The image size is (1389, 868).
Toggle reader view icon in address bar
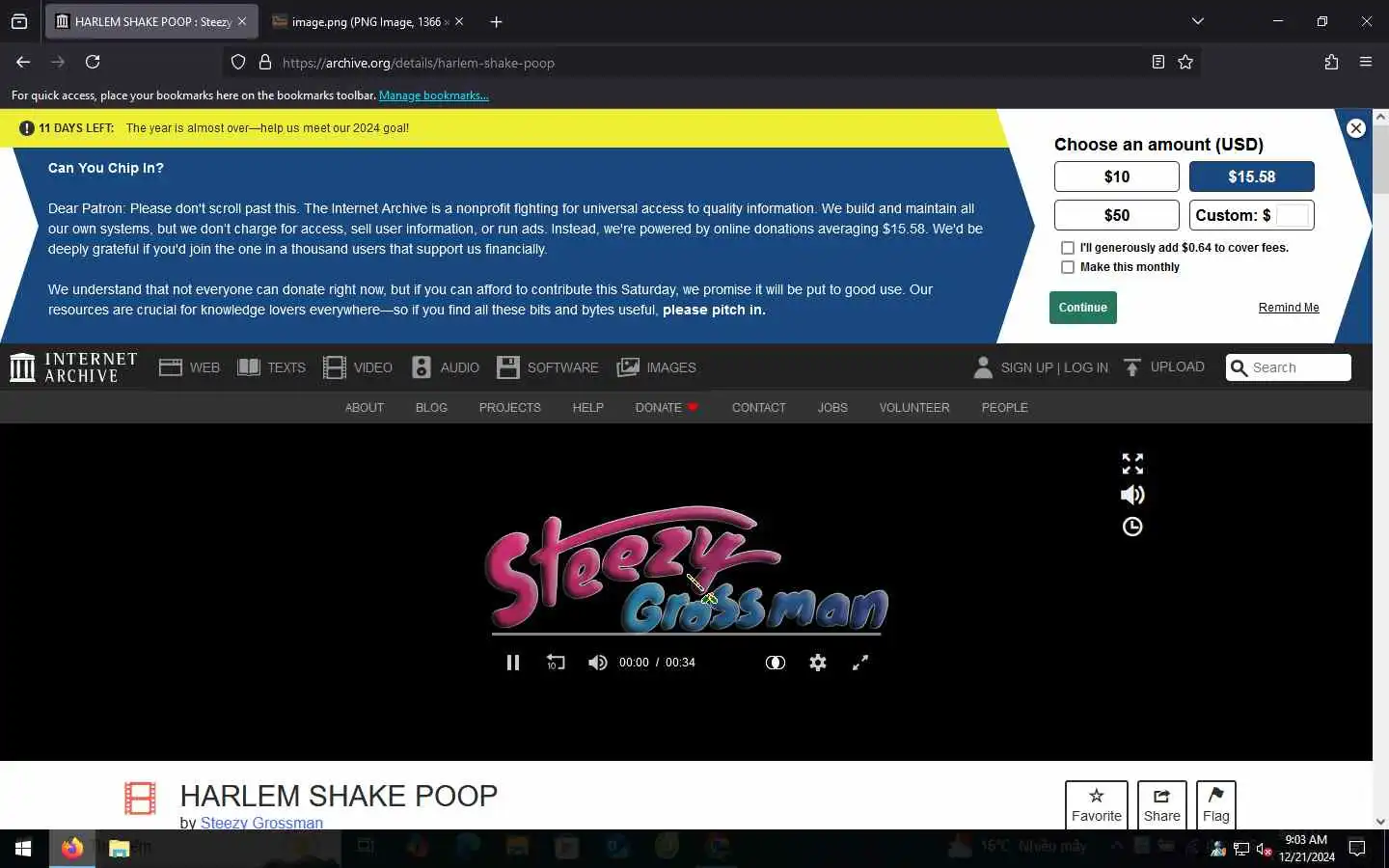click(x=1158, y=62)
